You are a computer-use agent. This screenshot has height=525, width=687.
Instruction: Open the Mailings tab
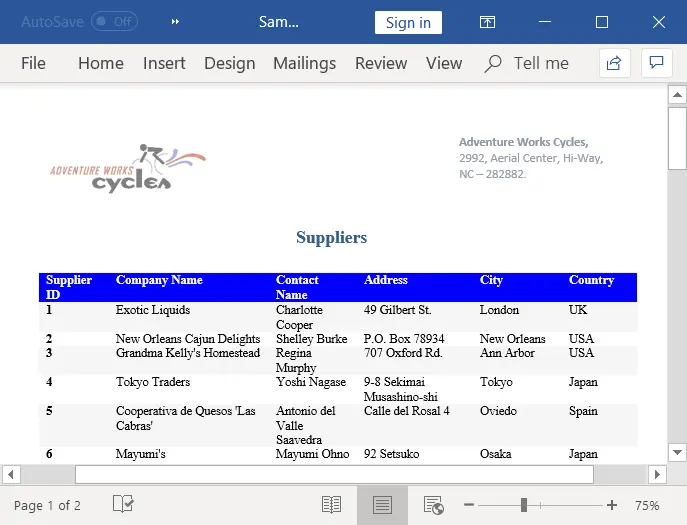(x=305, y=63)
